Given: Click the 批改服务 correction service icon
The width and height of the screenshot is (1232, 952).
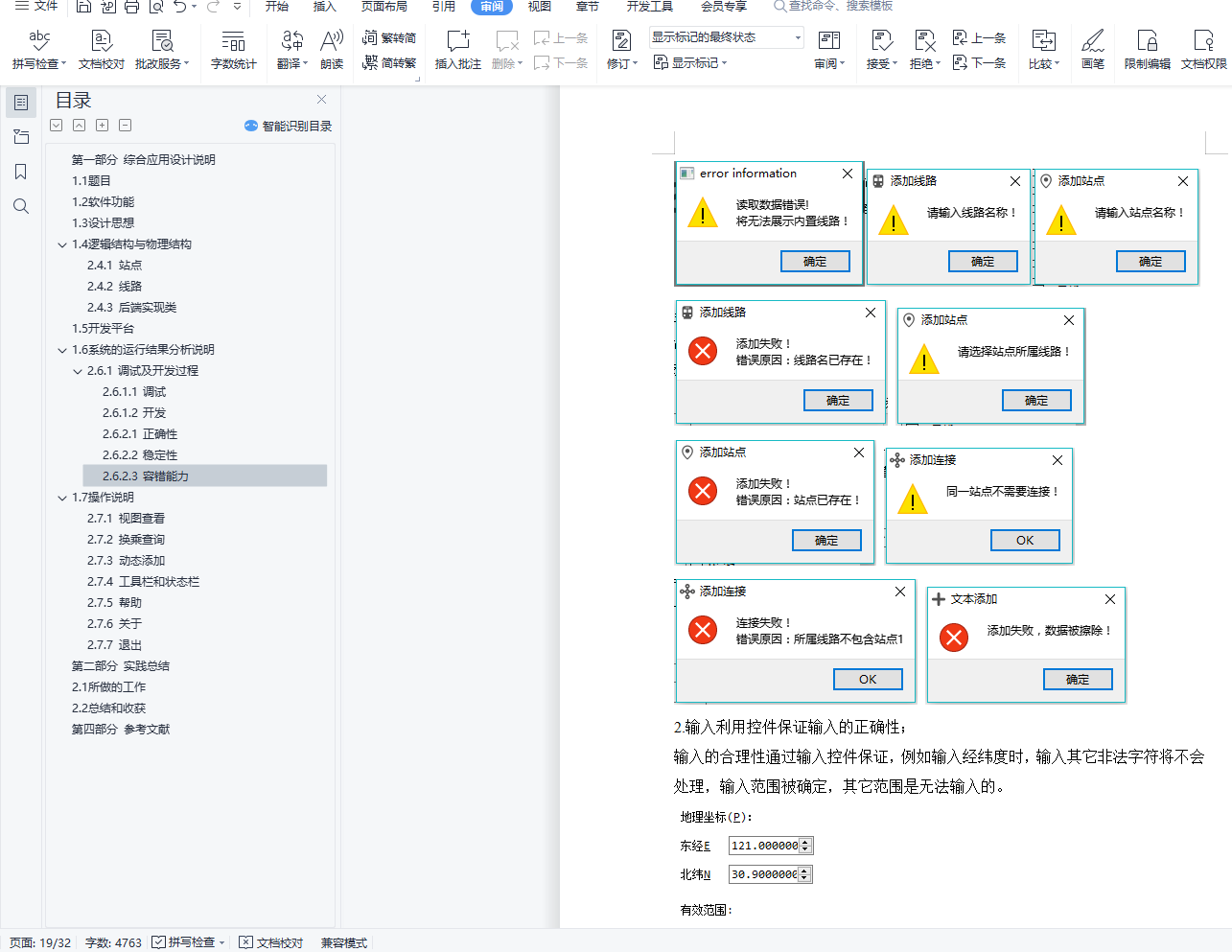Looking at the screenshot, I should [x=161, y=40].
